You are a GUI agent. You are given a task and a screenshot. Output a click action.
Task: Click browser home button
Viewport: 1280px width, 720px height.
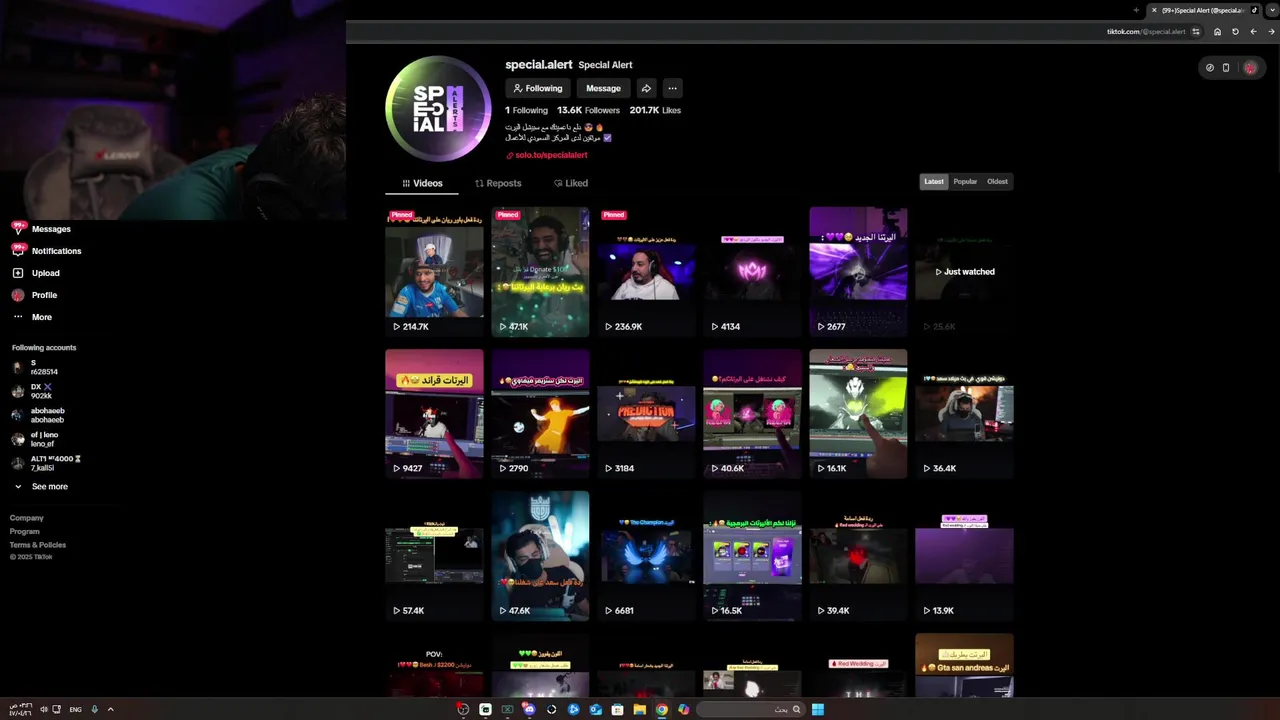(1217, 32)
